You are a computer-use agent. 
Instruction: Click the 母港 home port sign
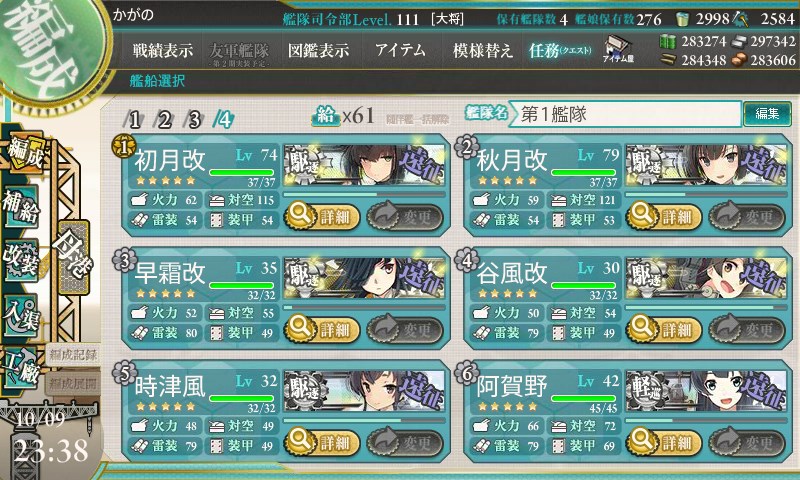[x=74, y=257]
